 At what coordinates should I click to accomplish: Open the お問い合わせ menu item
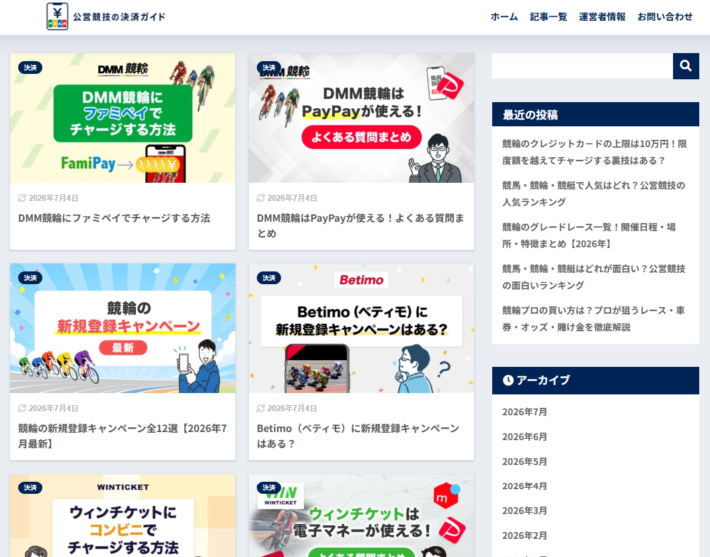tap(665, 17)
